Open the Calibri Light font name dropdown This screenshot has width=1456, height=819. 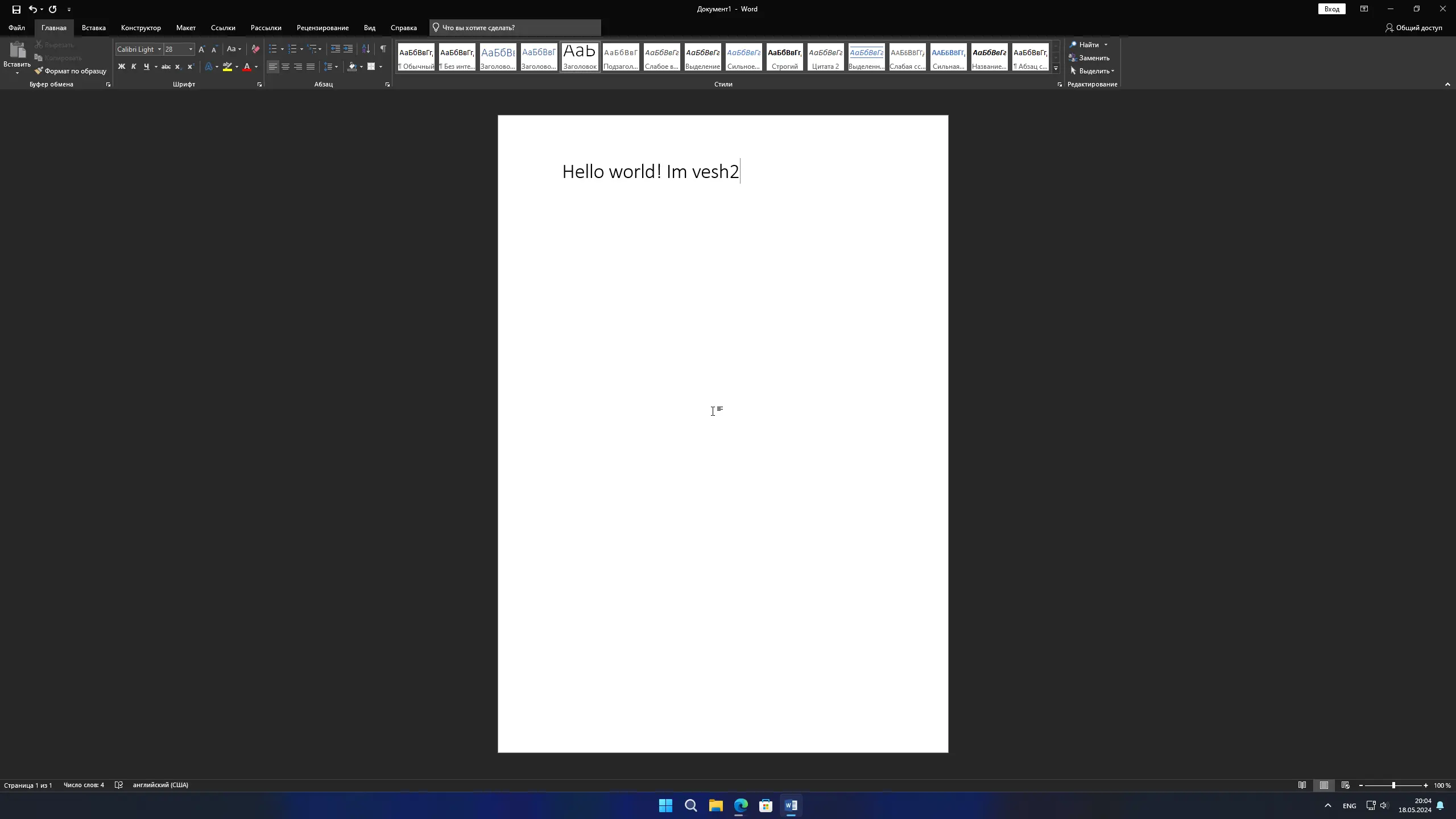point(159,49)
